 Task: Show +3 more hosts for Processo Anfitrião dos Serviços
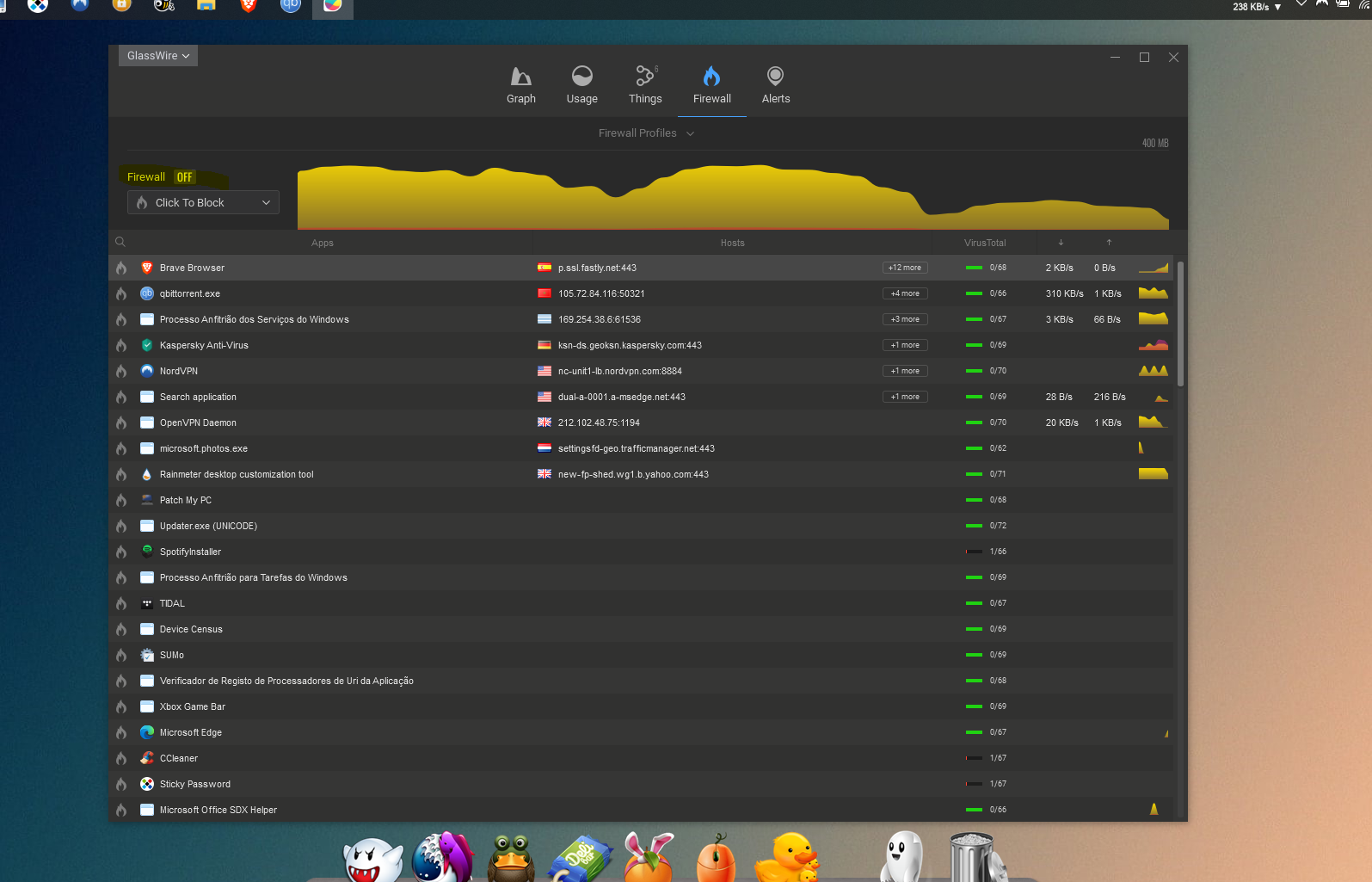point(905,319)
